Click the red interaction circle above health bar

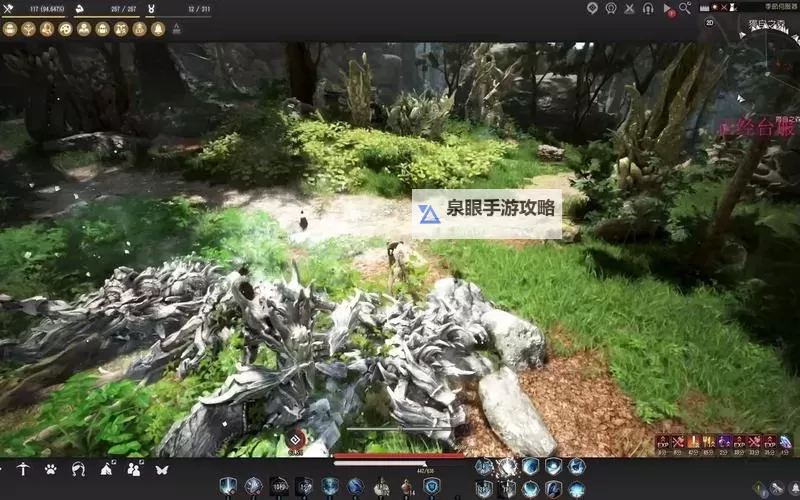(x=295, y=440)
